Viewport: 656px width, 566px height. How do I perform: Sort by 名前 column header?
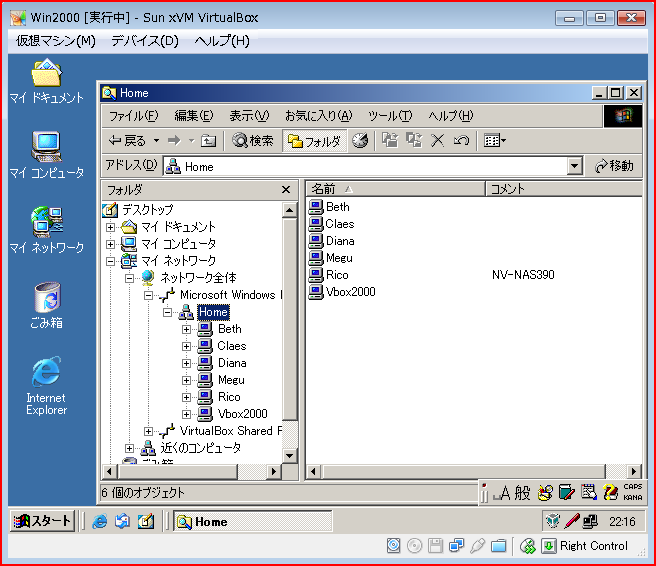[x=396, y=189]
